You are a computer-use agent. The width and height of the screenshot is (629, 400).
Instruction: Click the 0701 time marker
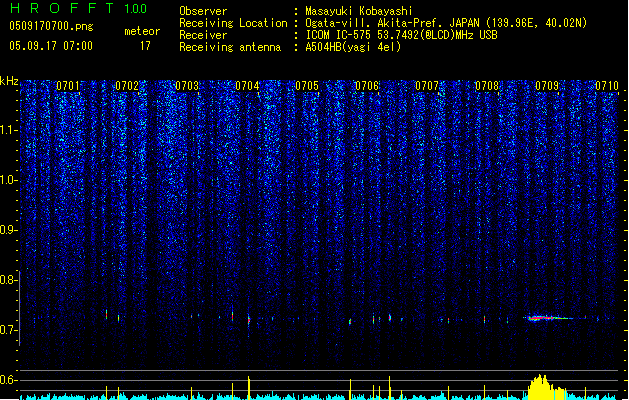67,86
